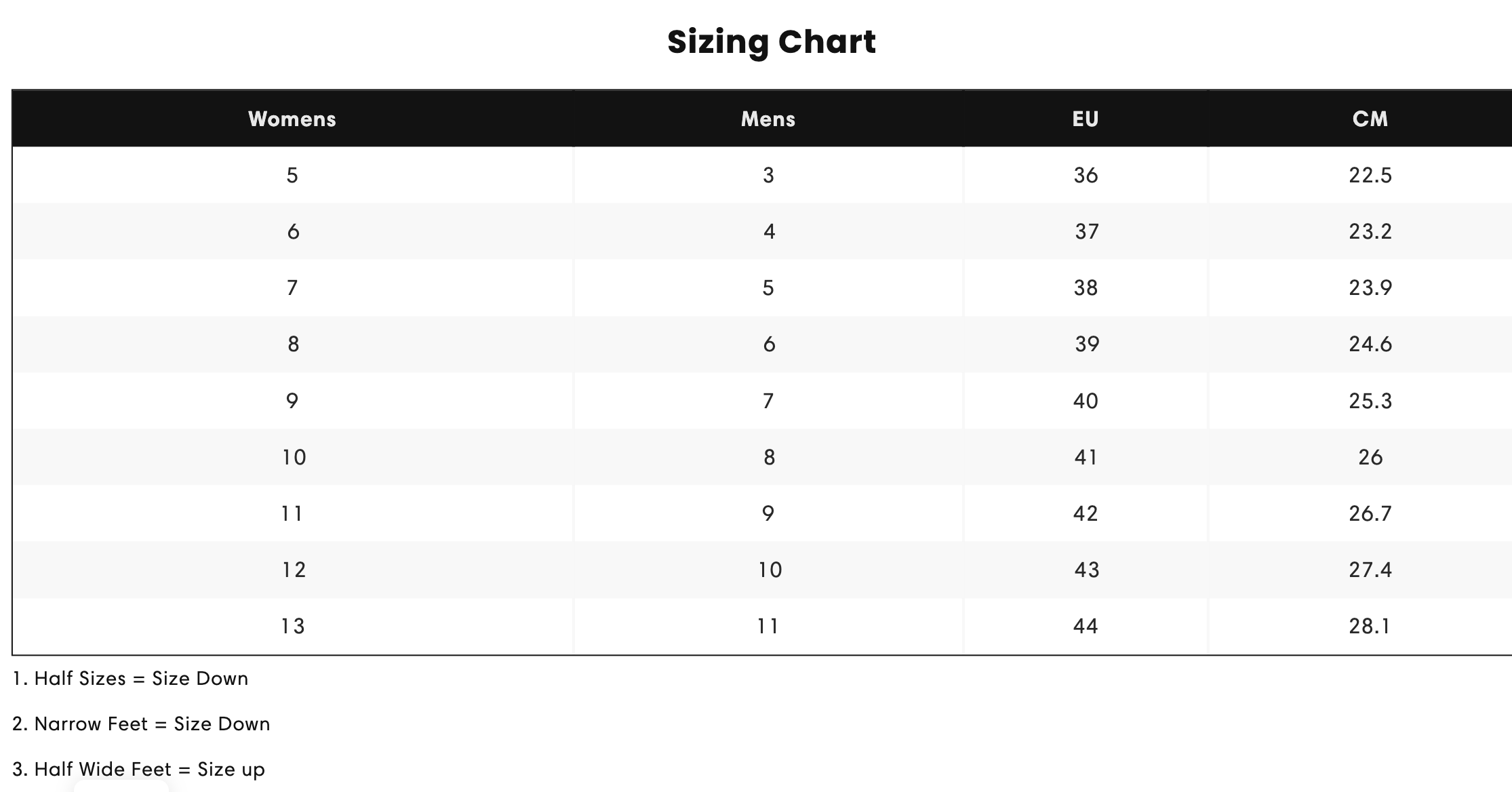1512x792 pixels.
Task: Click EU size 43 cell
Action: click(1086, 569)
